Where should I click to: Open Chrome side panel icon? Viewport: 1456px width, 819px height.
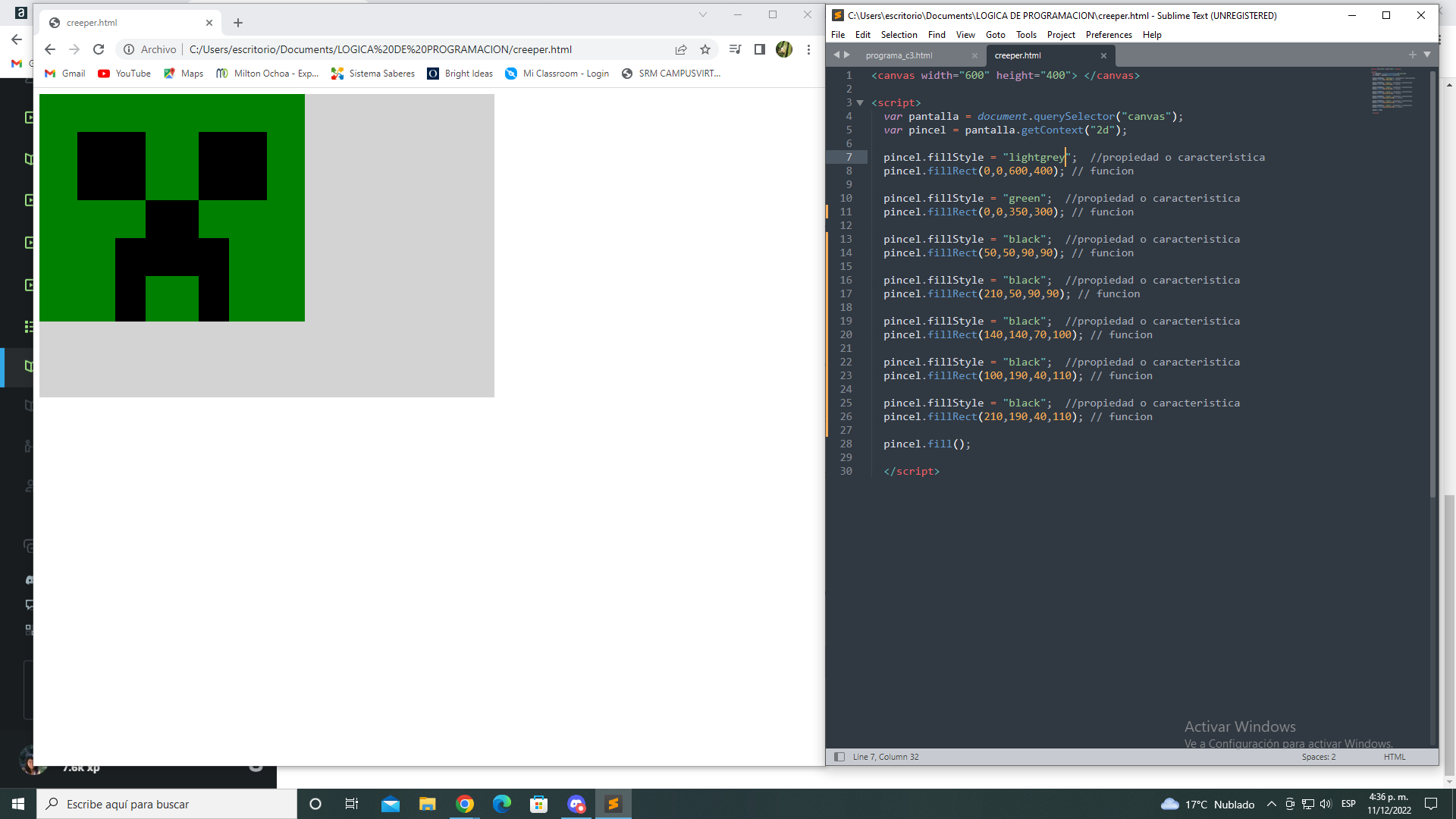[x=759, y=49]
